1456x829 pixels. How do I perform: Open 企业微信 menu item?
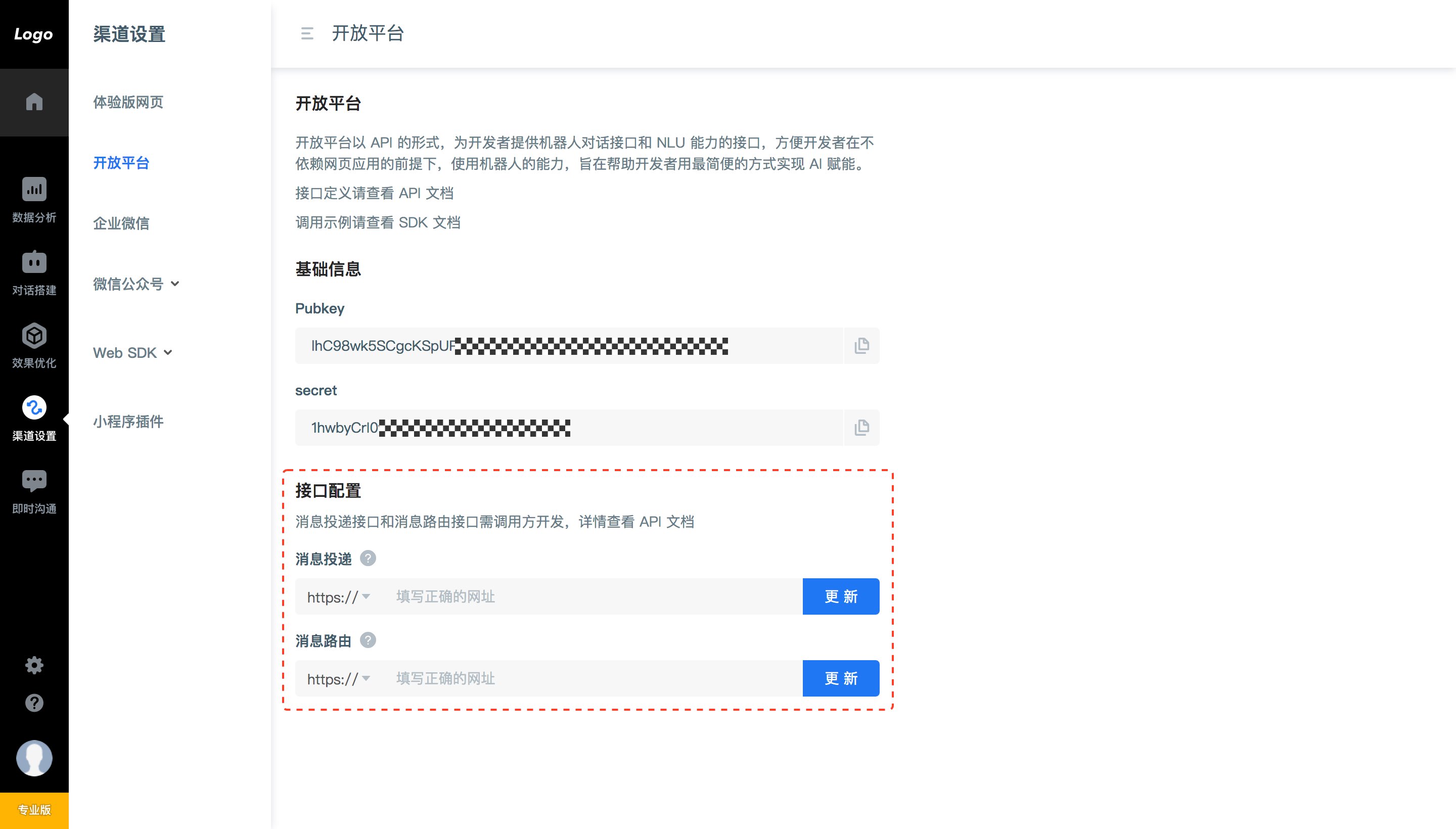coord(121,223)
